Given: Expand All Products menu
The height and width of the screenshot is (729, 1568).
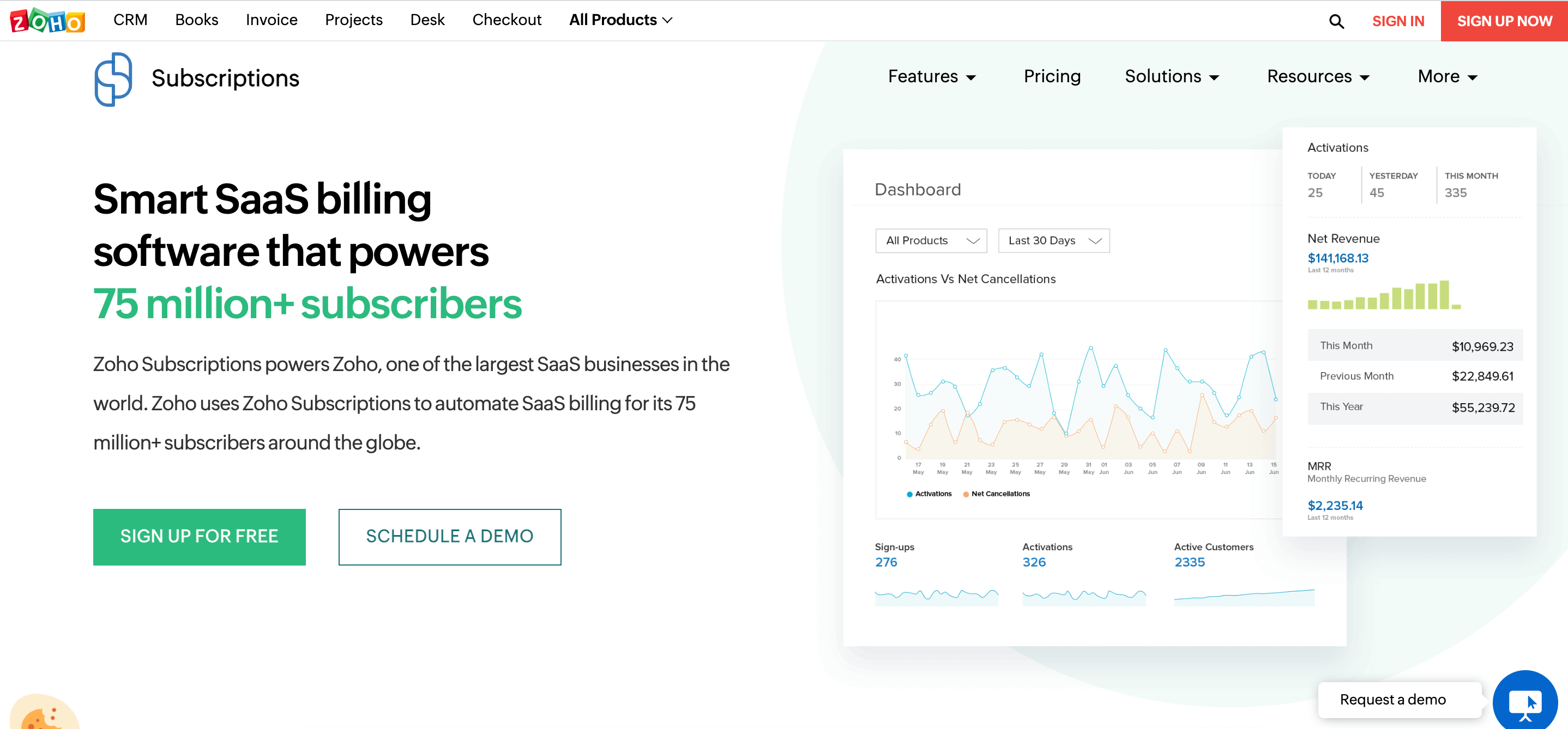Looking at the screenshot, I should pyautogui.click(x=621, y=20).
